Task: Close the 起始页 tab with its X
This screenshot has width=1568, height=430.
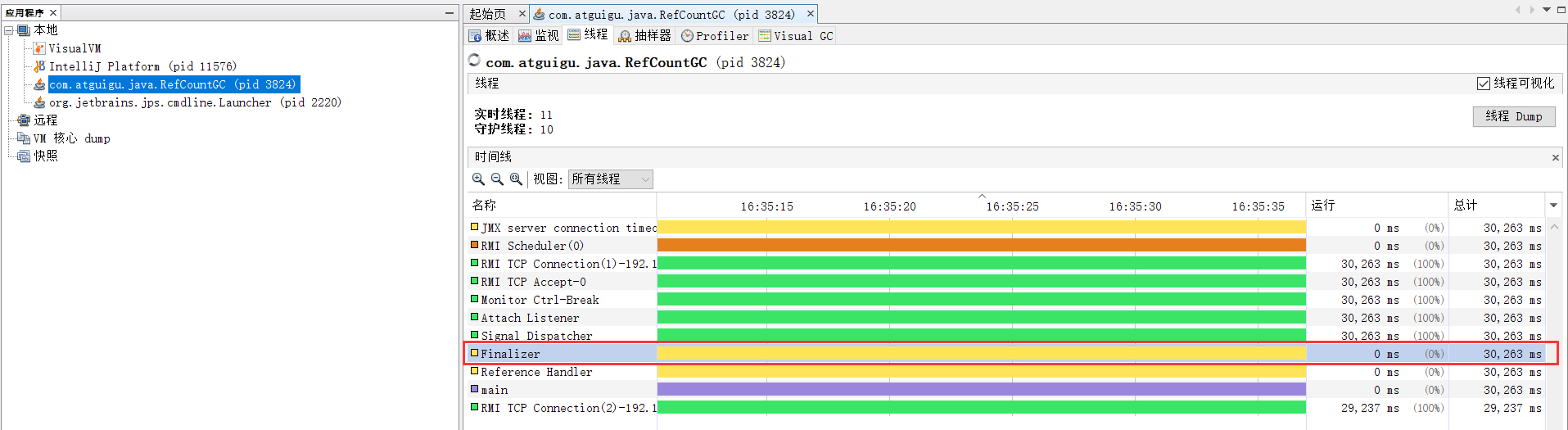Action: coord(522,14)
